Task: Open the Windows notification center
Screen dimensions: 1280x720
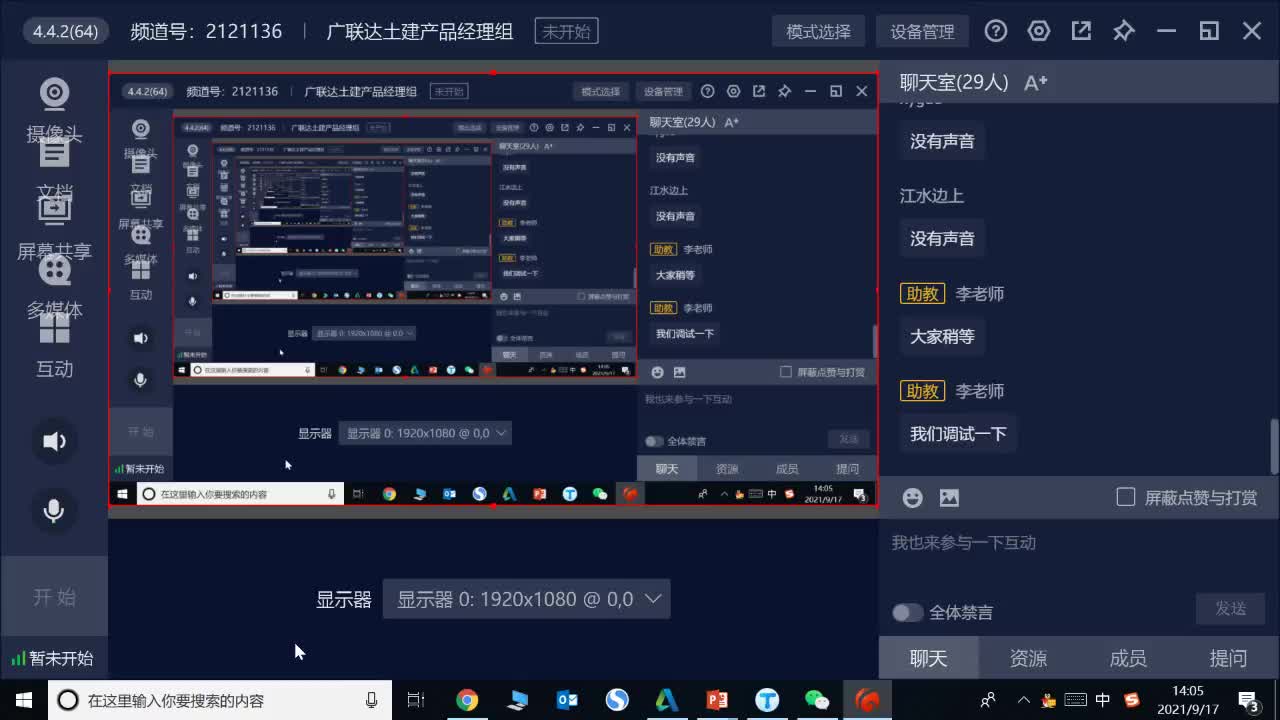Action: (x=1249, y=700)
